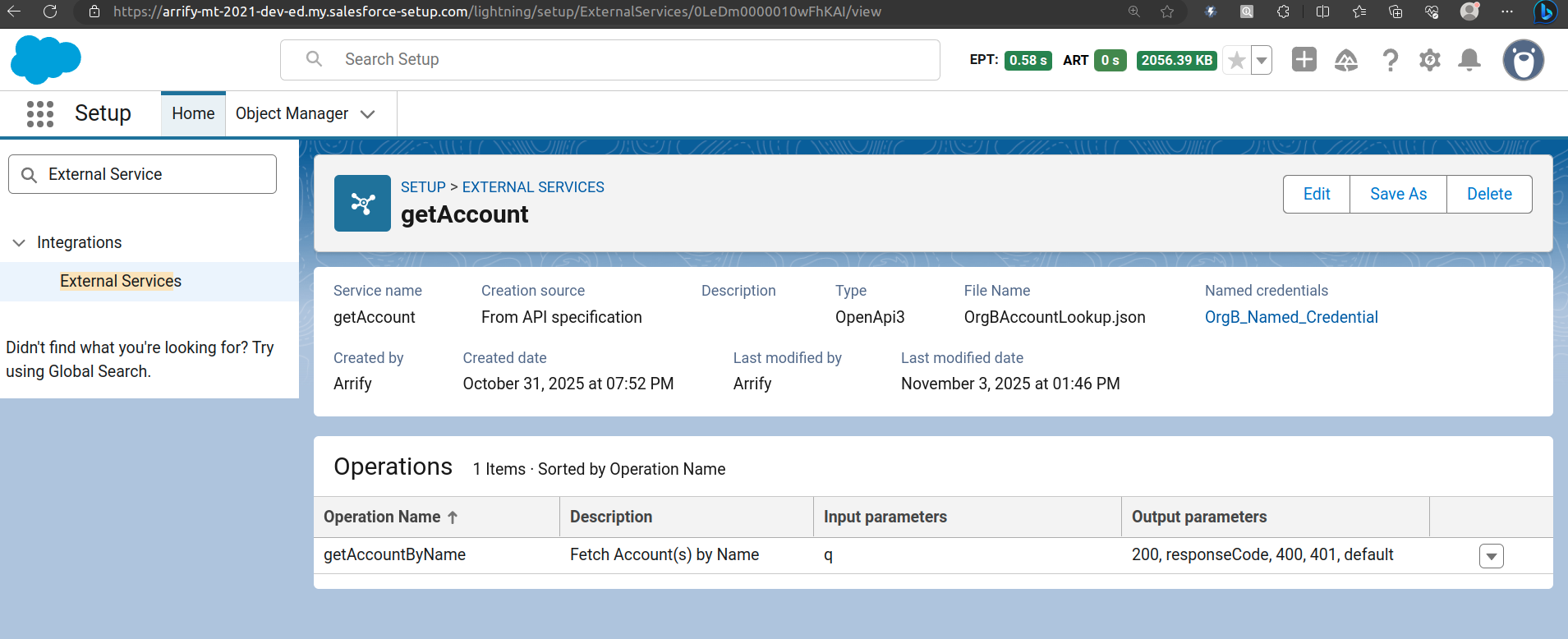Open the Global Actions plus icon

(1304, 60)
